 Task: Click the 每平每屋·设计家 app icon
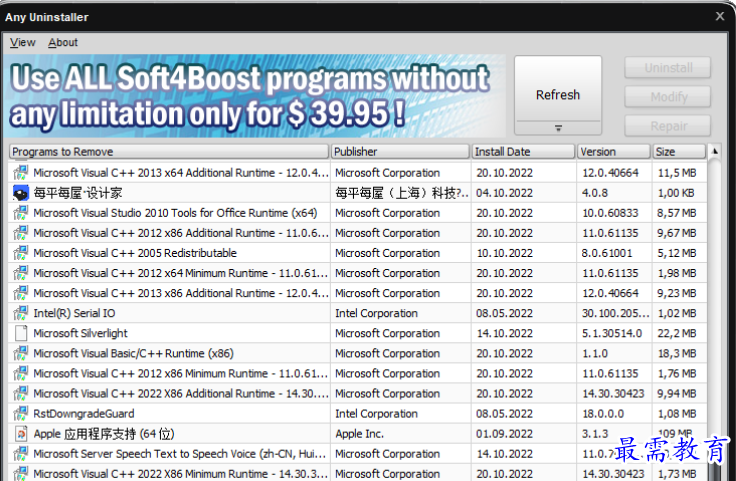point(20,193)
